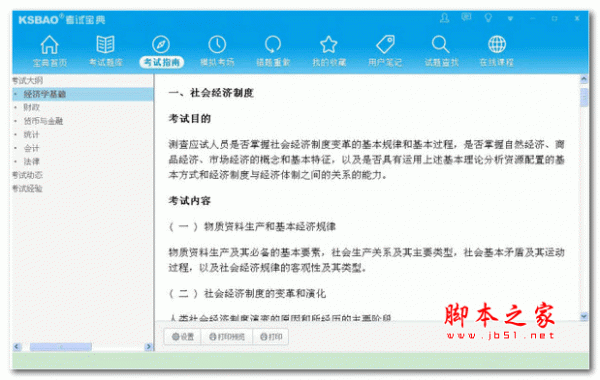This screenshot has height=380, width=600.
Task: Click the heading 一、社会经济制度
Action: [211, 93]
